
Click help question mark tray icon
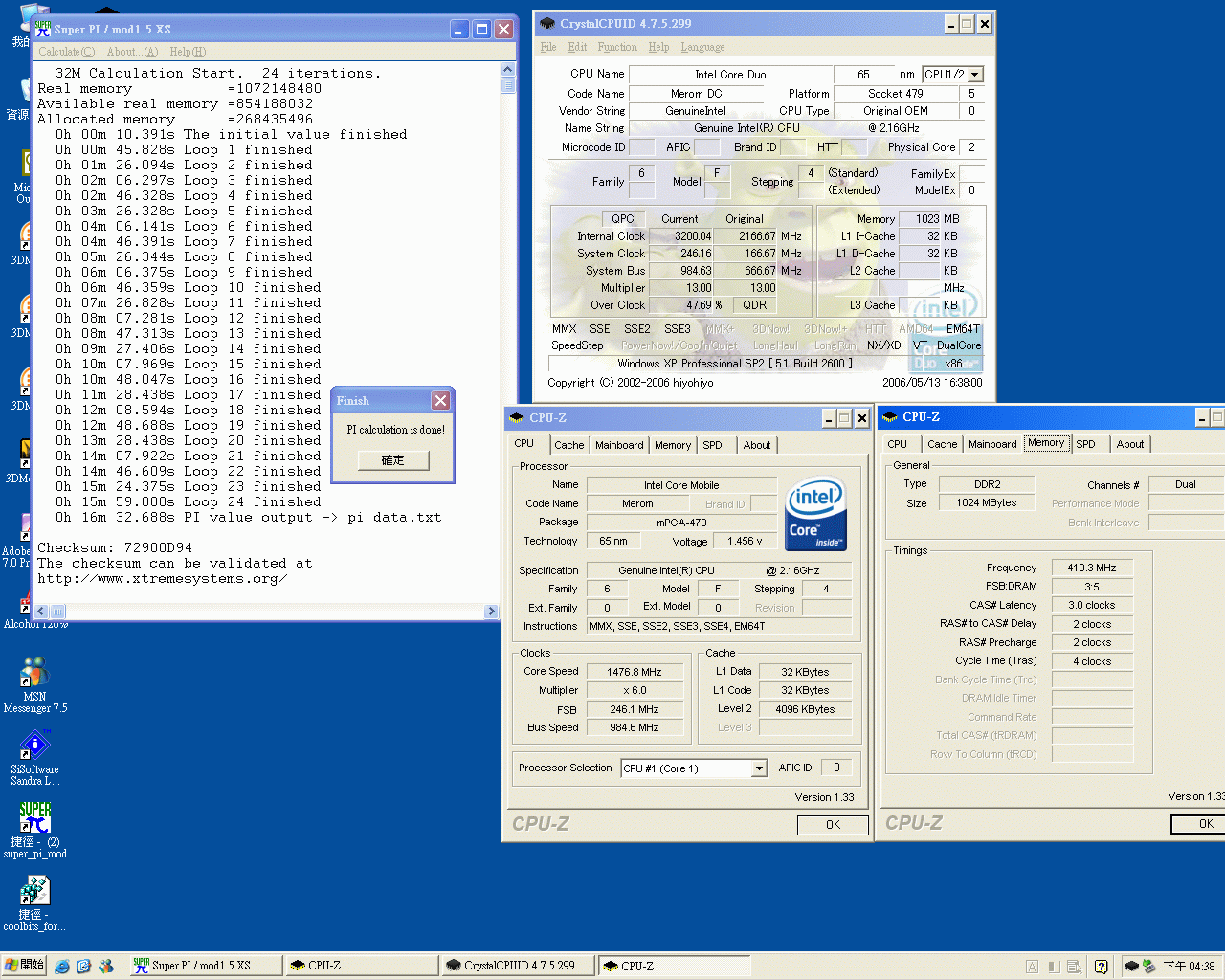pyautogui.click(x=1102, y=967)
